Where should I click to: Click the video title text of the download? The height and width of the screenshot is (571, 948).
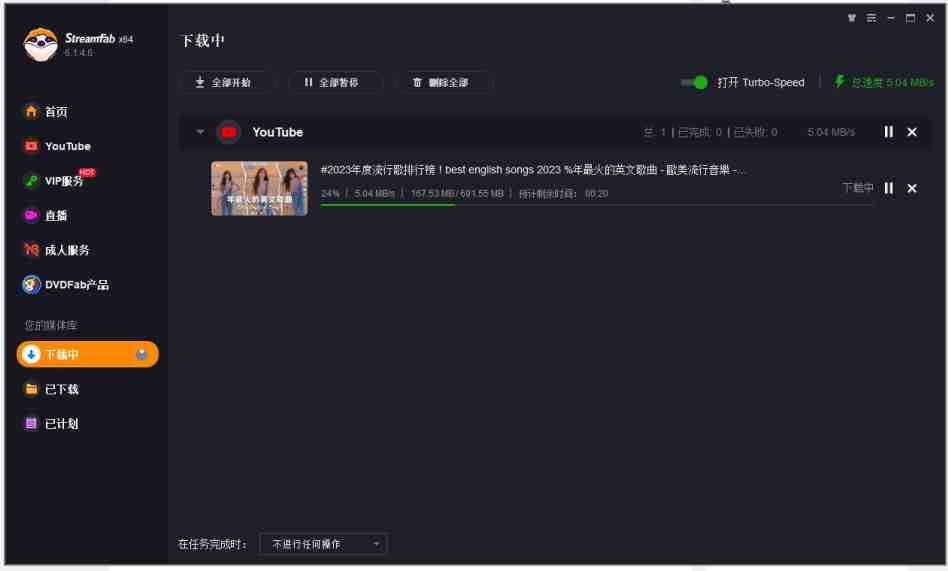click(x=533, y=170)
